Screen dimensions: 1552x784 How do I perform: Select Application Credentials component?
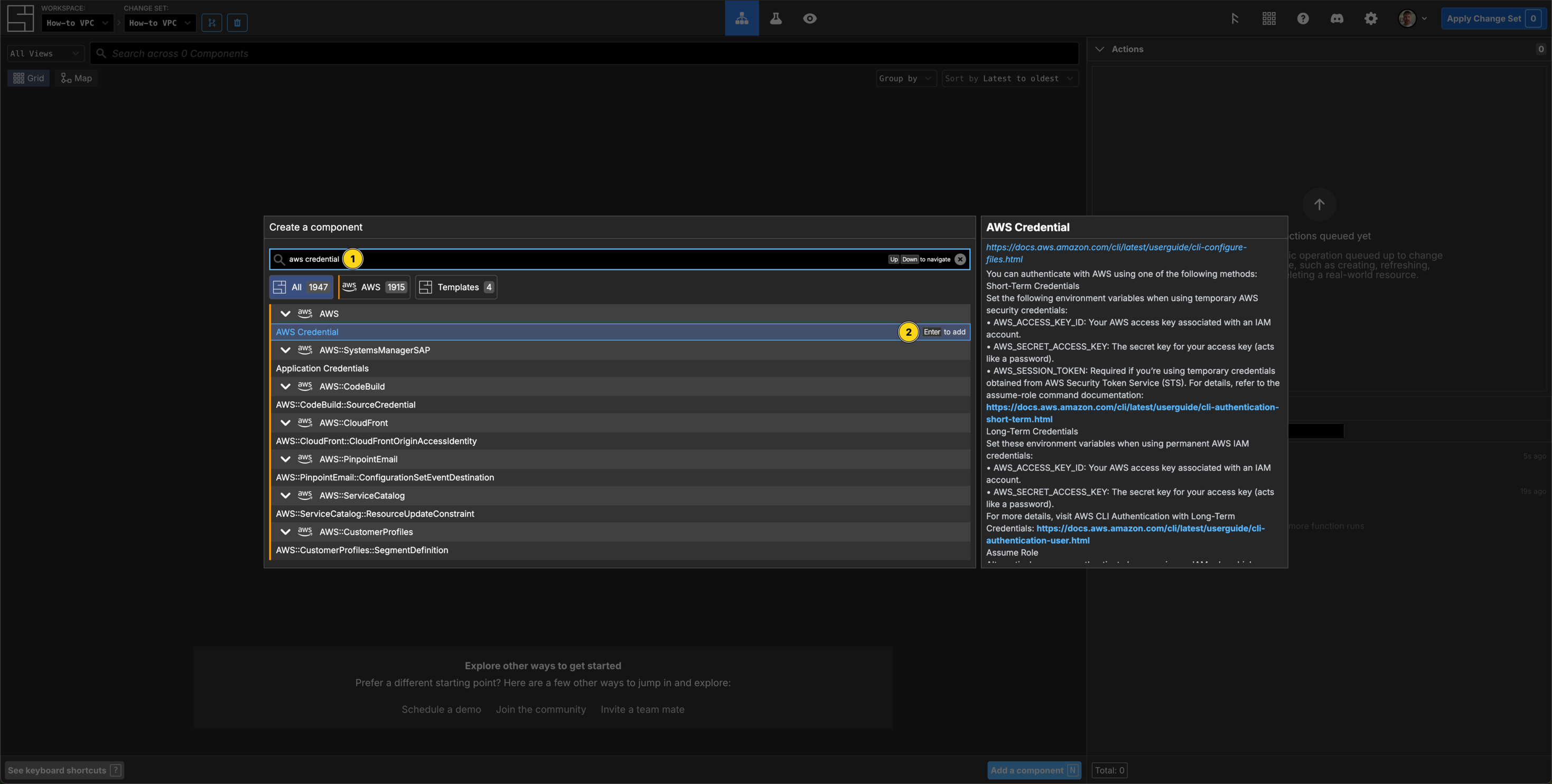tap(620, 369)
